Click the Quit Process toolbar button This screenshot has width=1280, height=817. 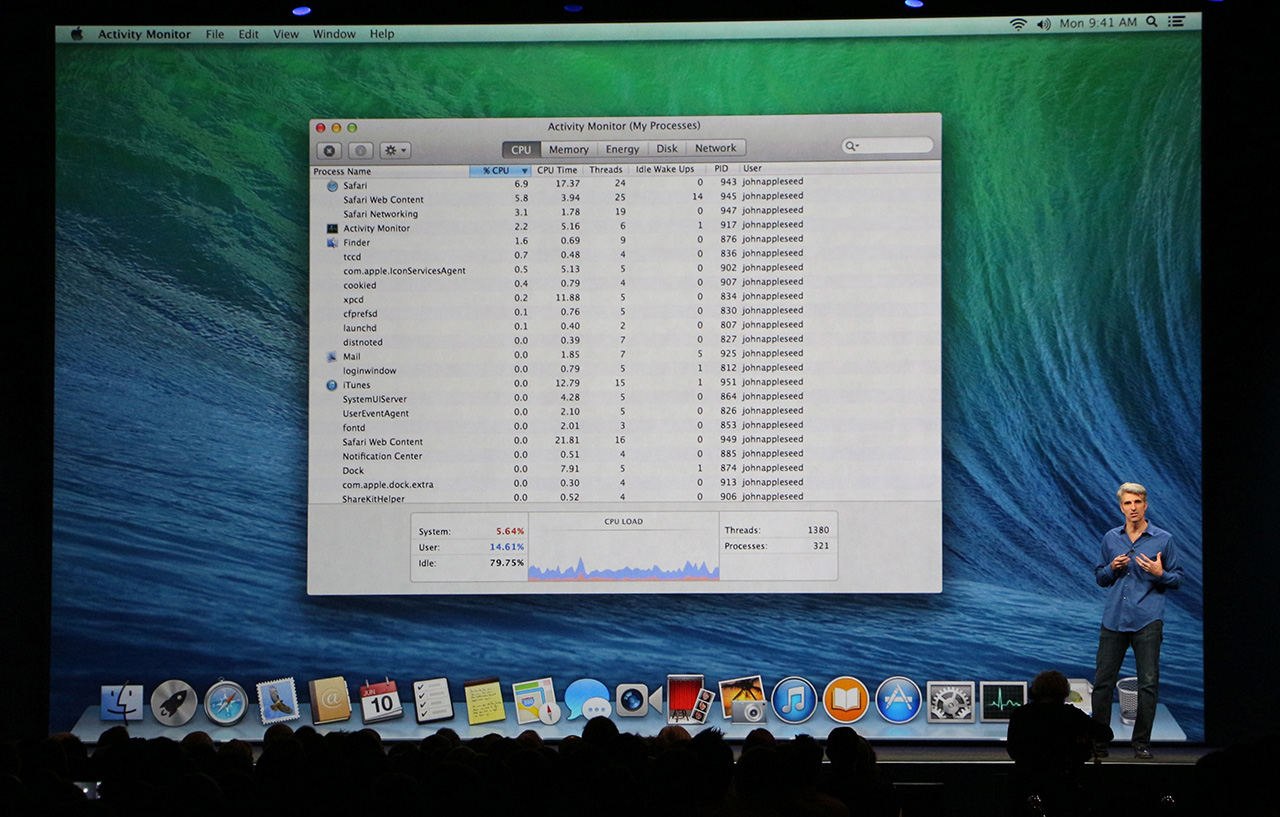(329, 150)
